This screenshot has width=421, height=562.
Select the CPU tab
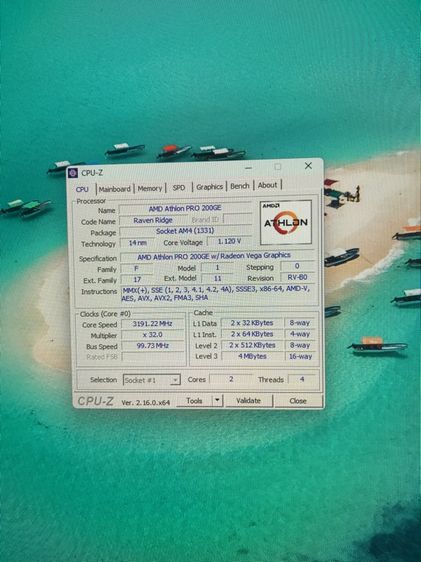click(x=82, y=189)
